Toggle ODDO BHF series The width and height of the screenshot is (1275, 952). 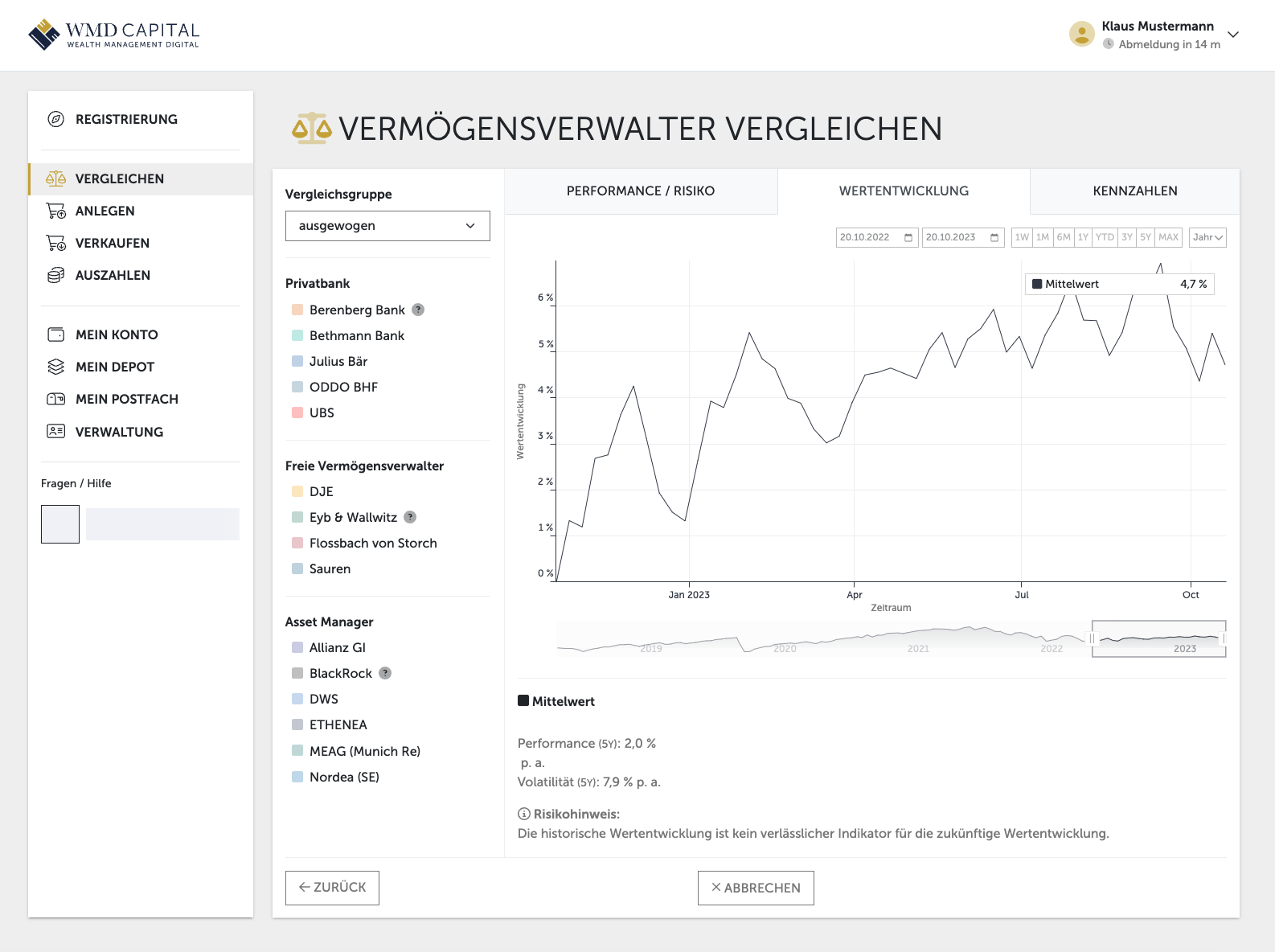pyautogui.click(x=334, y=387)
